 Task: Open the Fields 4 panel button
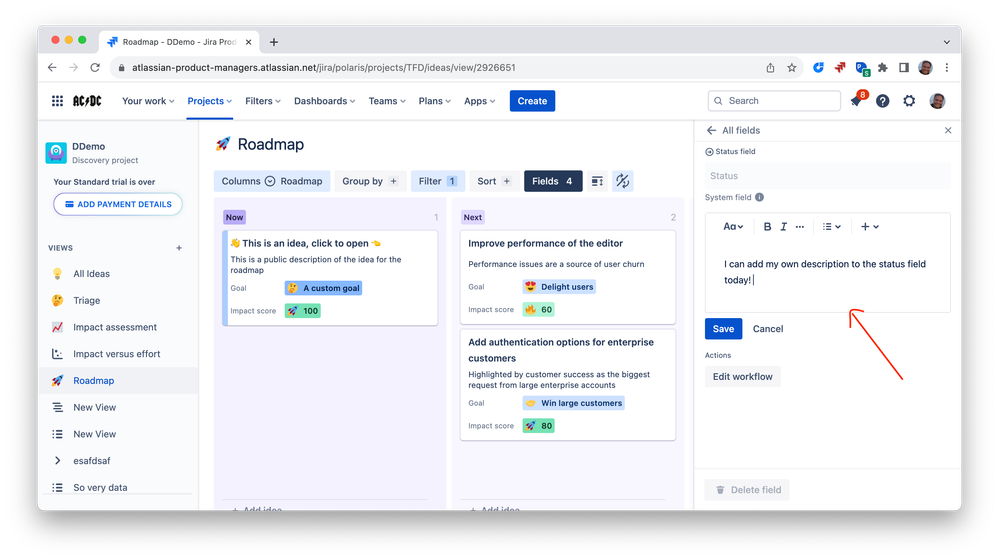[553, 182]
